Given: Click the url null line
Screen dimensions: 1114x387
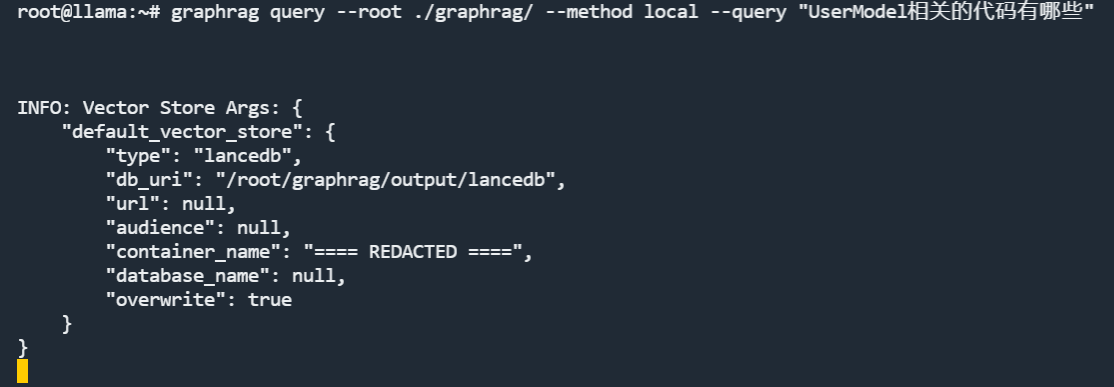Looking at the screenshot, I should pos(171,204).
